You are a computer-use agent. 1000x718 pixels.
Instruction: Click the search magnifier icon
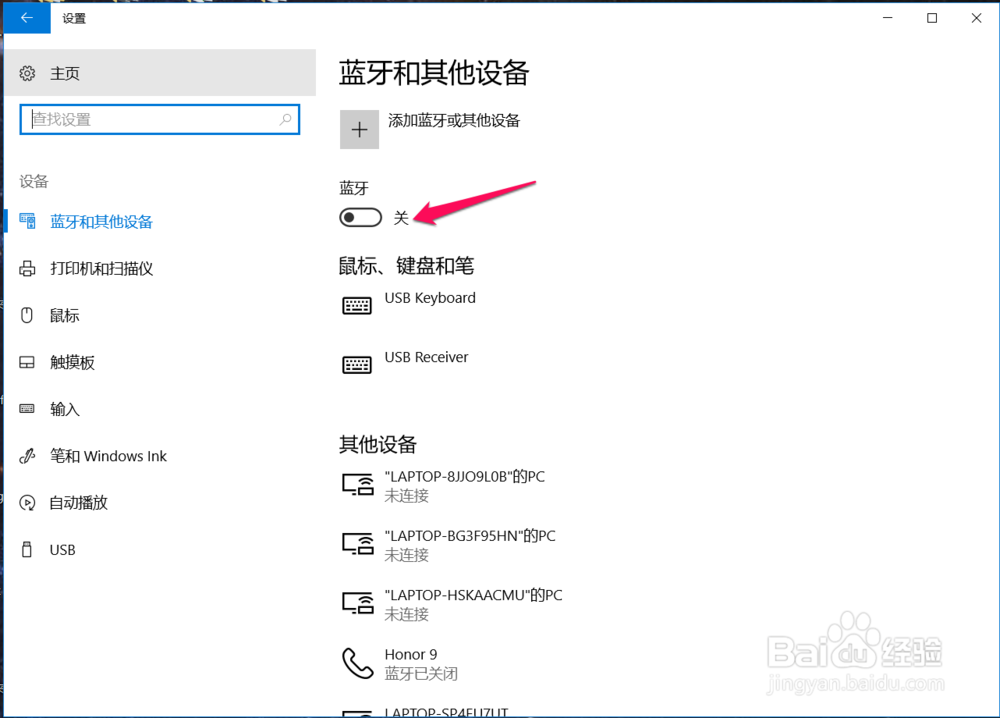click(x=286, y=119)
